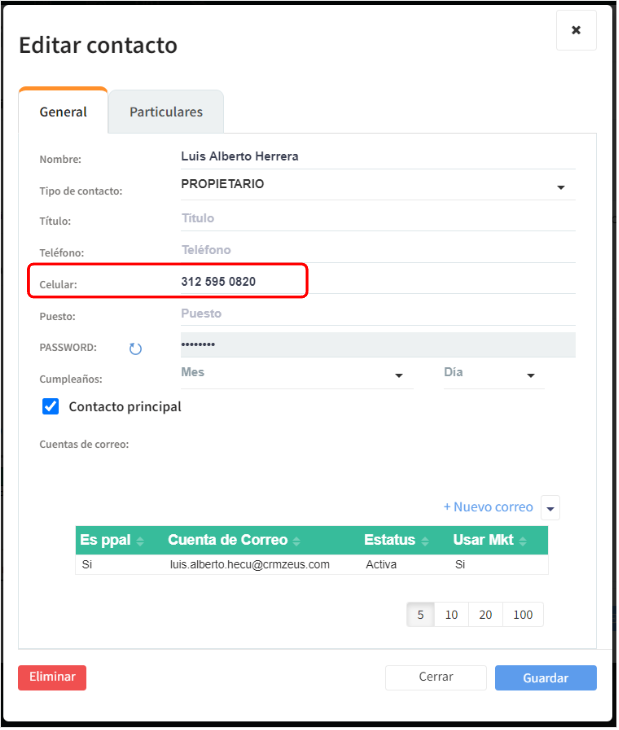The height and width of the screenshot is (730, 619).
Task: Set page size to 10 rows
Action: [452, 615]
